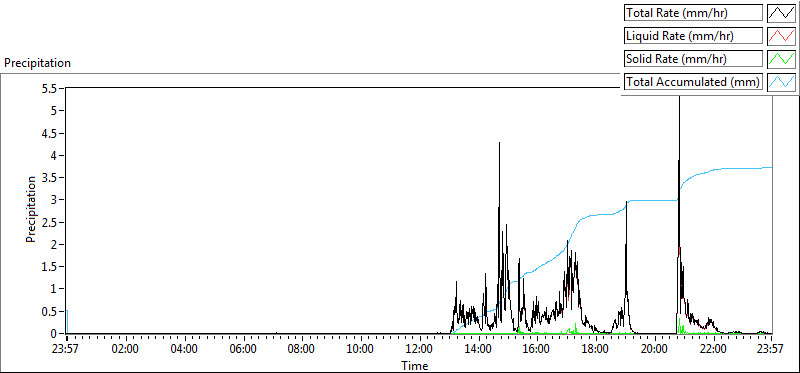Click the Liquid Rate red line swatch
800x373 pixels.
782,36
